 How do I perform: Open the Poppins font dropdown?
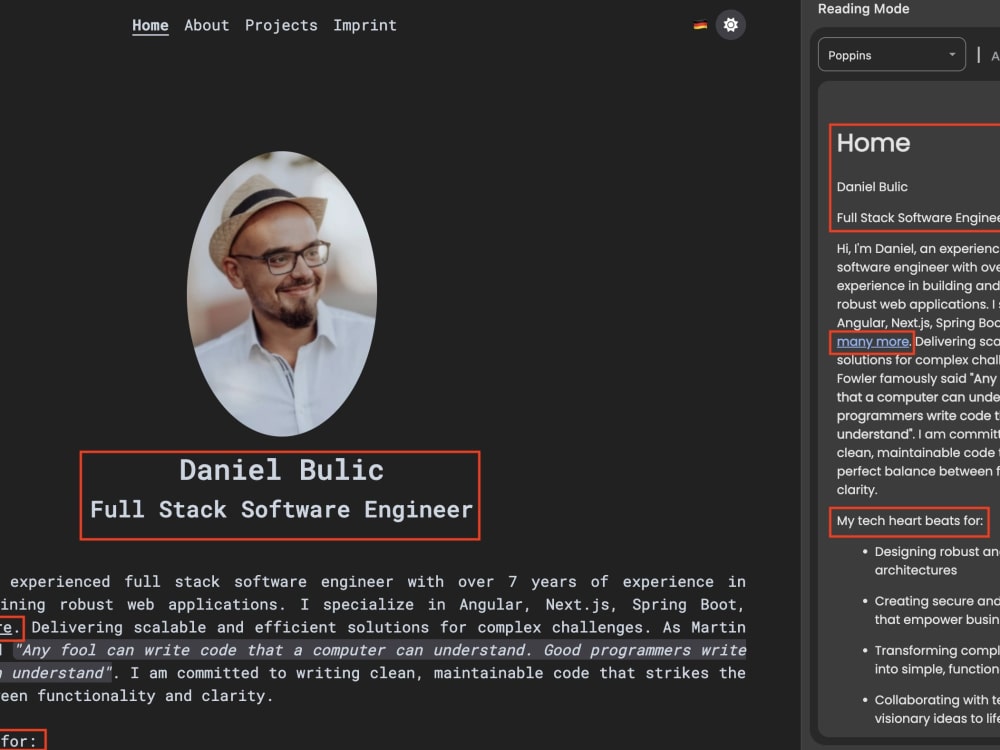point(892,55)
